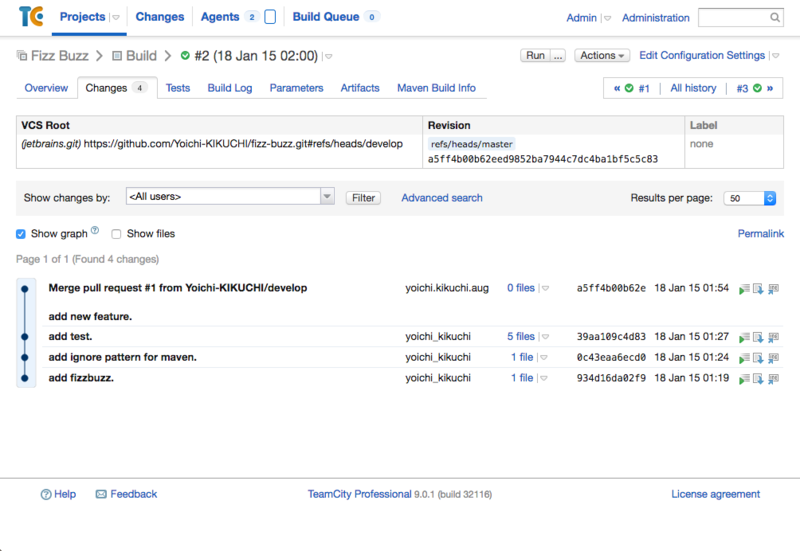Screen dimensions: 800x551
Task: Open the build #2 dropdown arrow in the breadcrumb
Action: click(329, 56)
